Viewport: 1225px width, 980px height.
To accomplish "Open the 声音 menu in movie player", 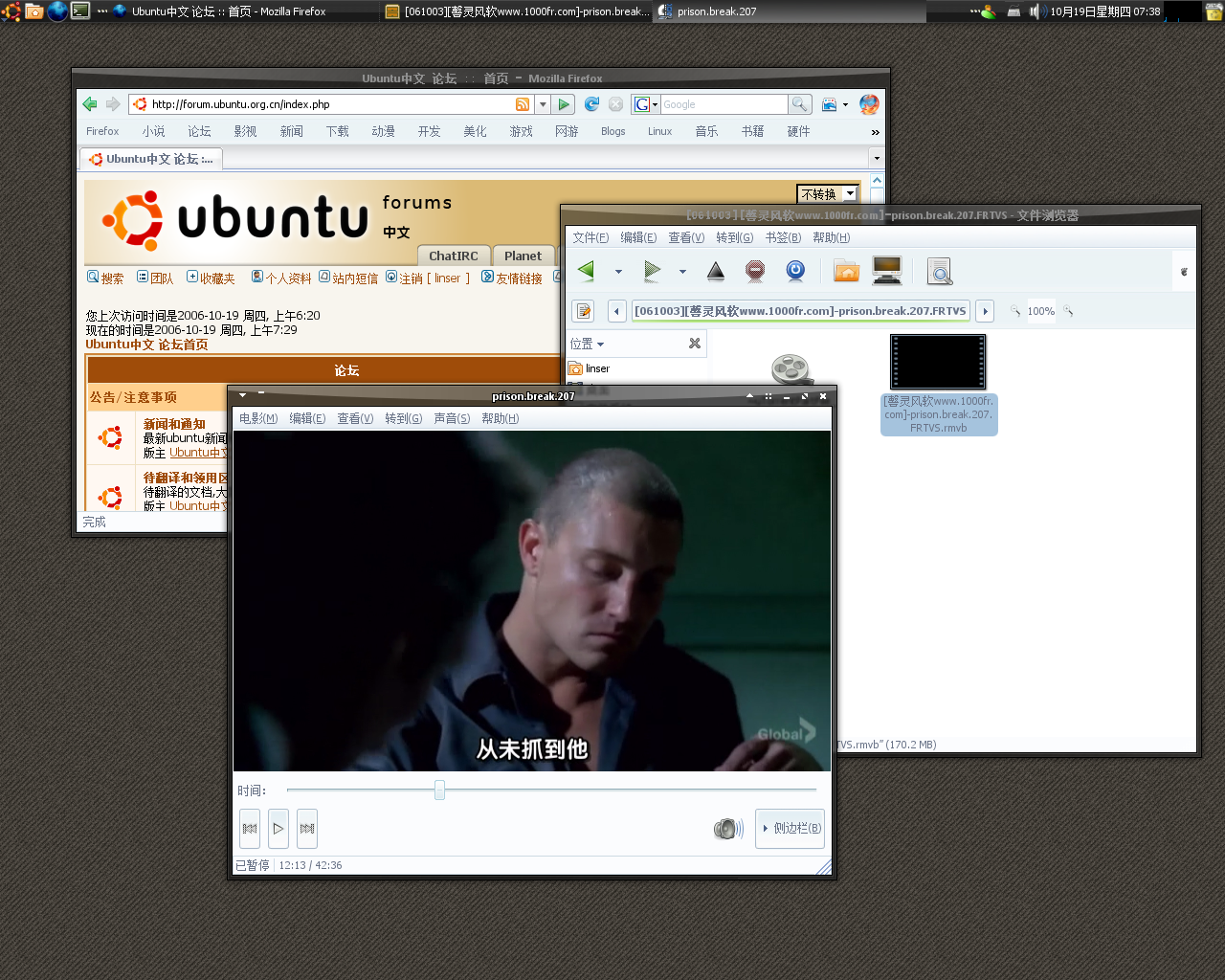I will [452, 418].
